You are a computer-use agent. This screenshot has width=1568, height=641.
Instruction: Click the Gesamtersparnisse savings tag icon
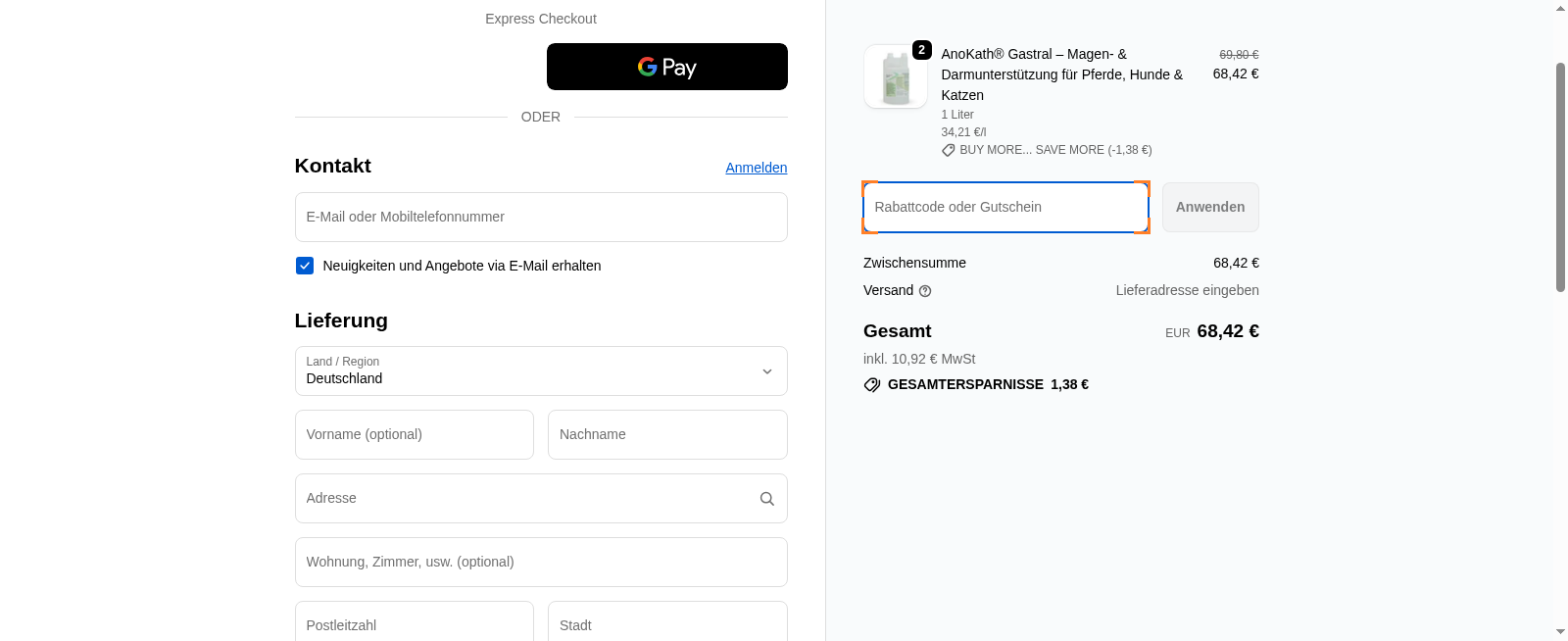(x=871, y=385)
